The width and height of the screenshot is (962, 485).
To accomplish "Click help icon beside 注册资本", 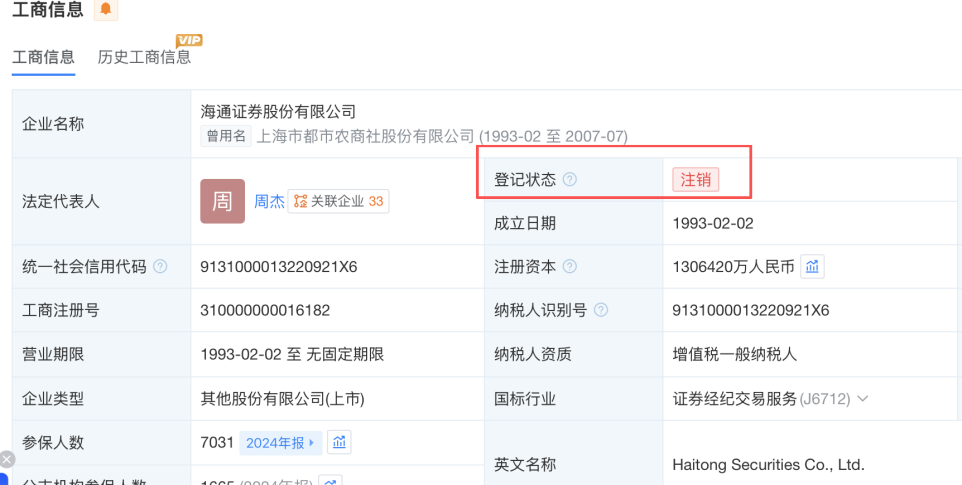I will (570, 267).
